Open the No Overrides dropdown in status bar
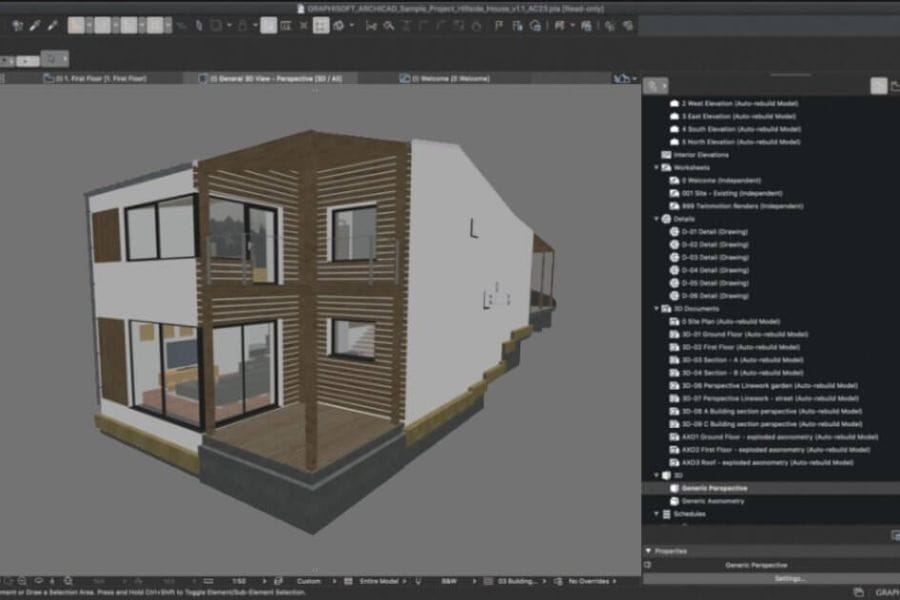This screenshot has width=900, height=600. [592, 580]
